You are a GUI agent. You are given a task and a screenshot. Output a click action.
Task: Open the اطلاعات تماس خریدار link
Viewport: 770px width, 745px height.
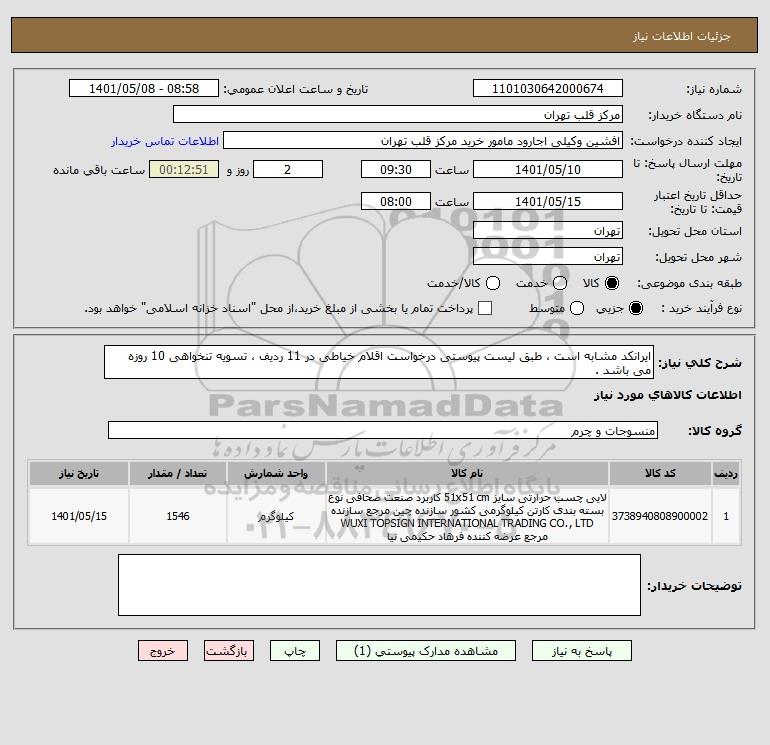click(x=165, y=141)
